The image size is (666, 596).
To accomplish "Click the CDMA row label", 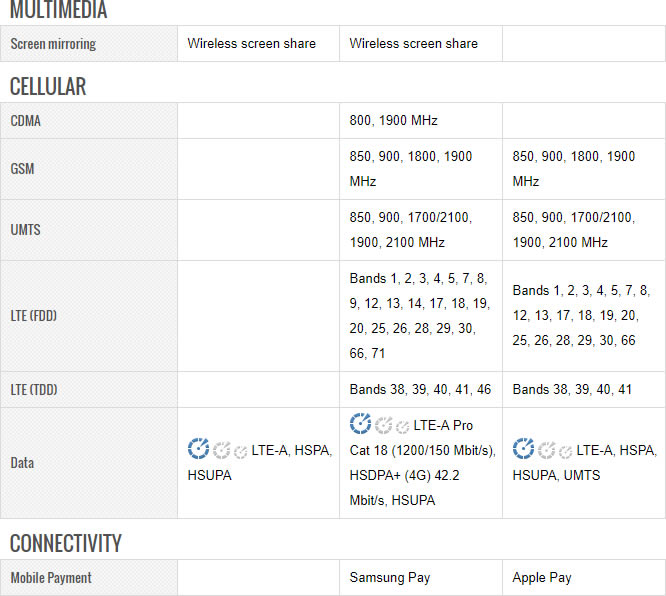I will 26,121.
